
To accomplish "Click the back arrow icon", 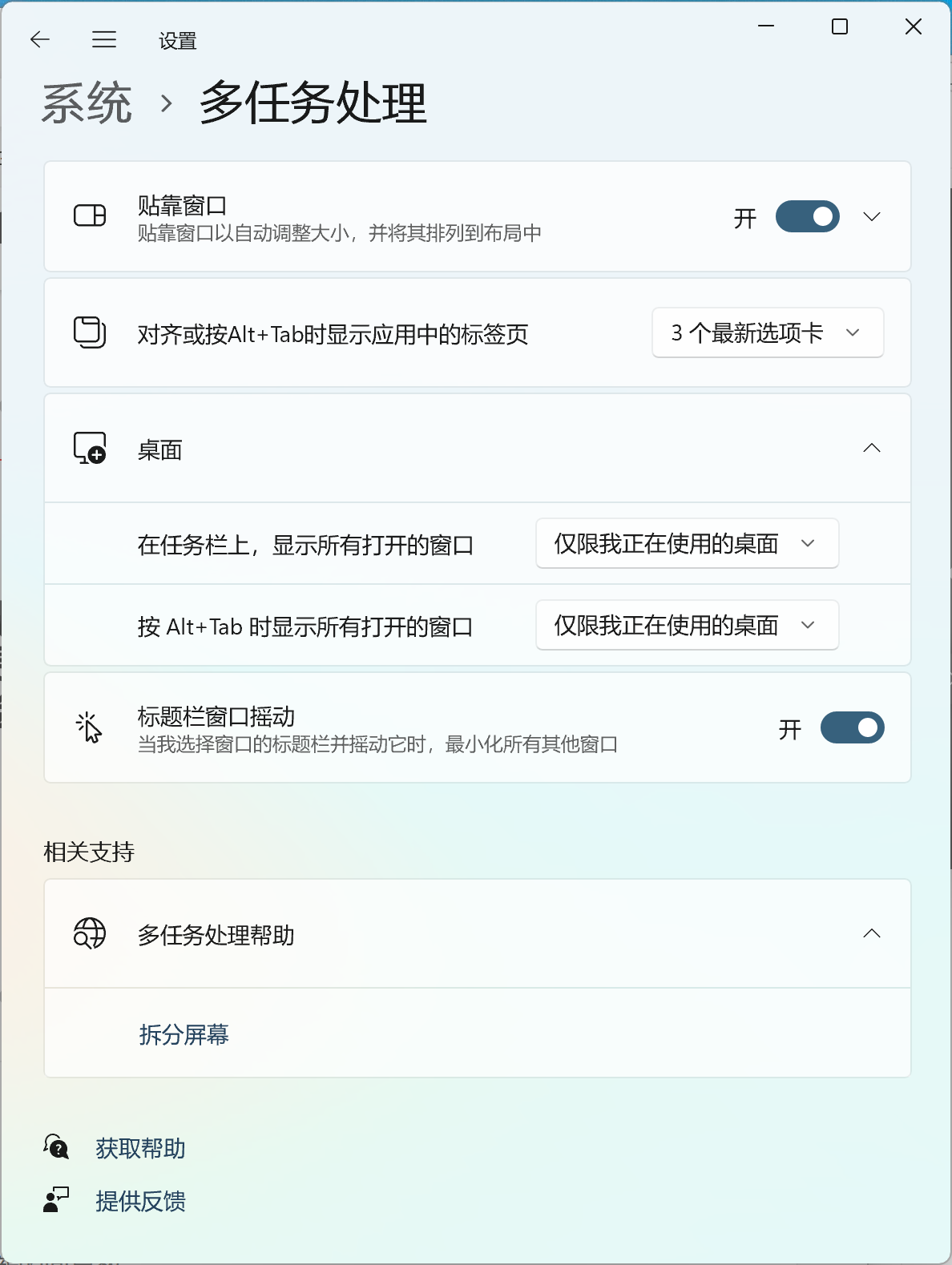I will [x=39, y=39].
